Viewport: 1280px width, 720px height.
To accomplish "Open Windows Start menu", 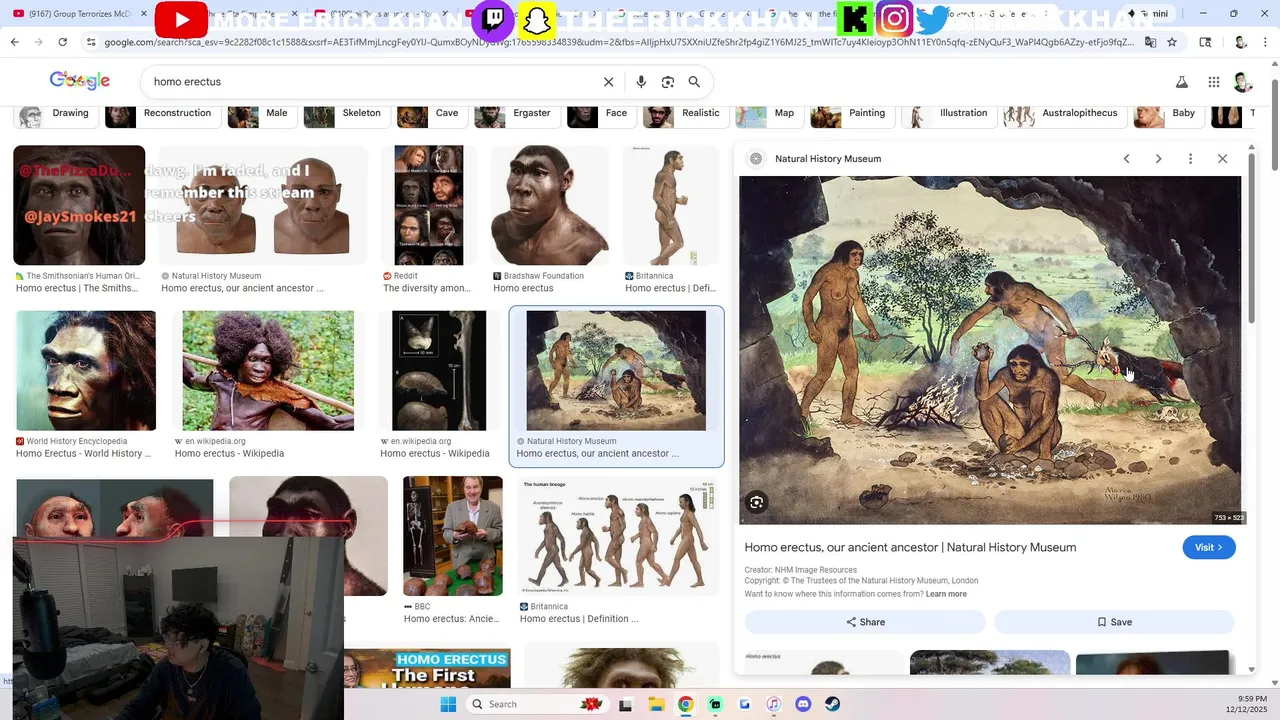I will click(x=448, y=704).
